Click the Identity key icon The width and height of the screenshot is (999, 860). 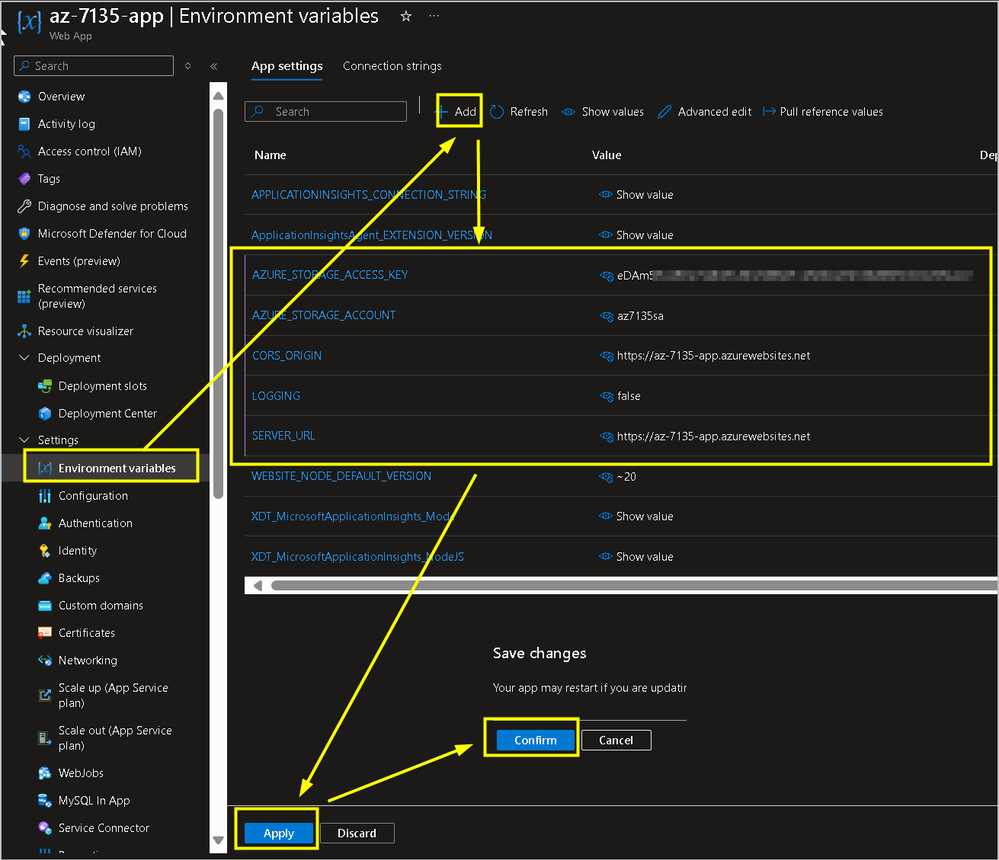45,550
